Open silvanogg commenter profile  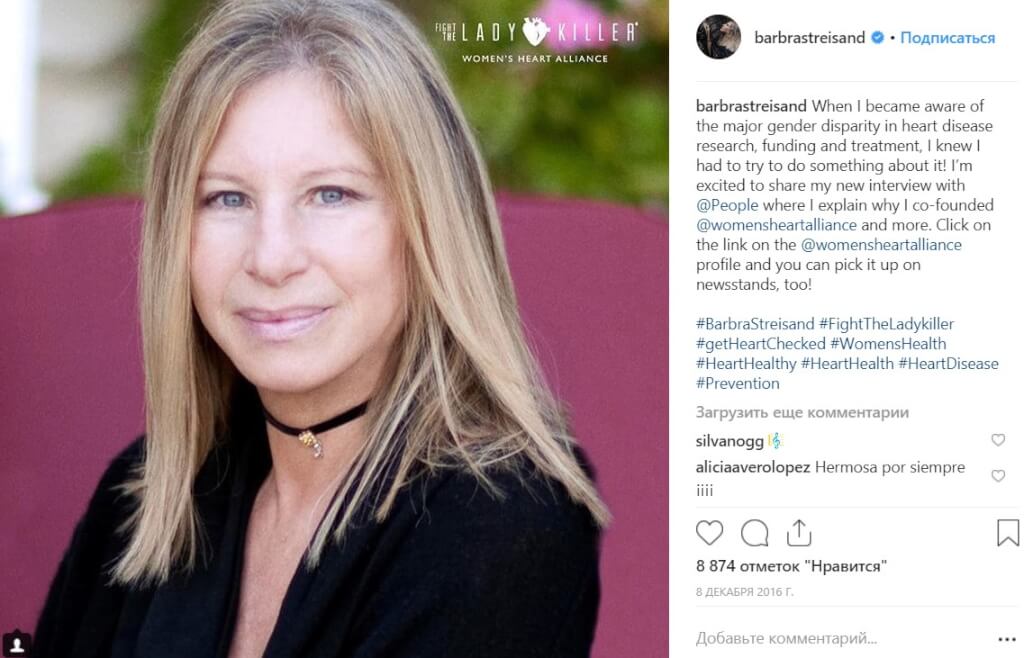pos(729,441)
